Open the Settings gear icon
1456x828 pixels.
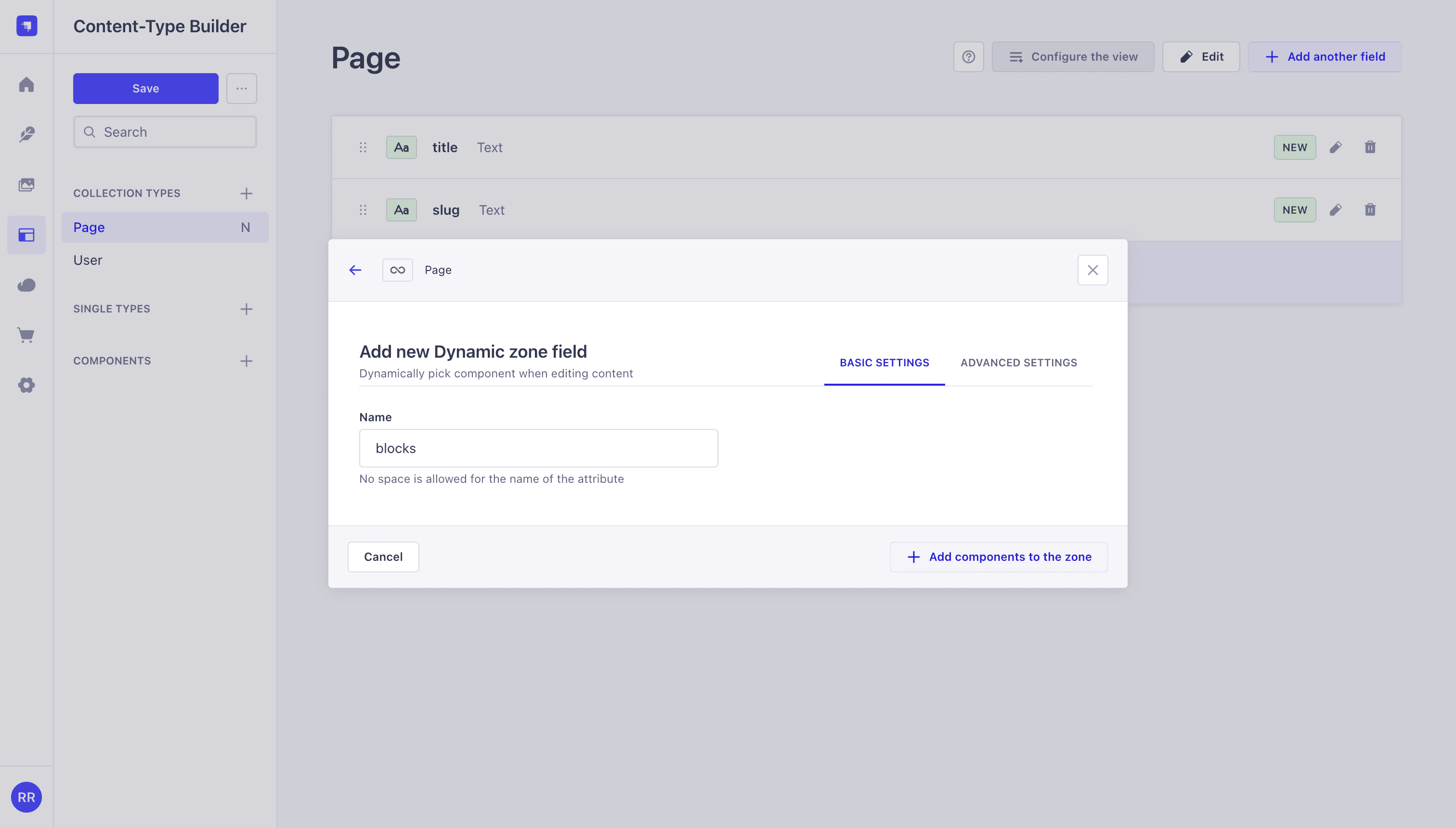point(27,385)
